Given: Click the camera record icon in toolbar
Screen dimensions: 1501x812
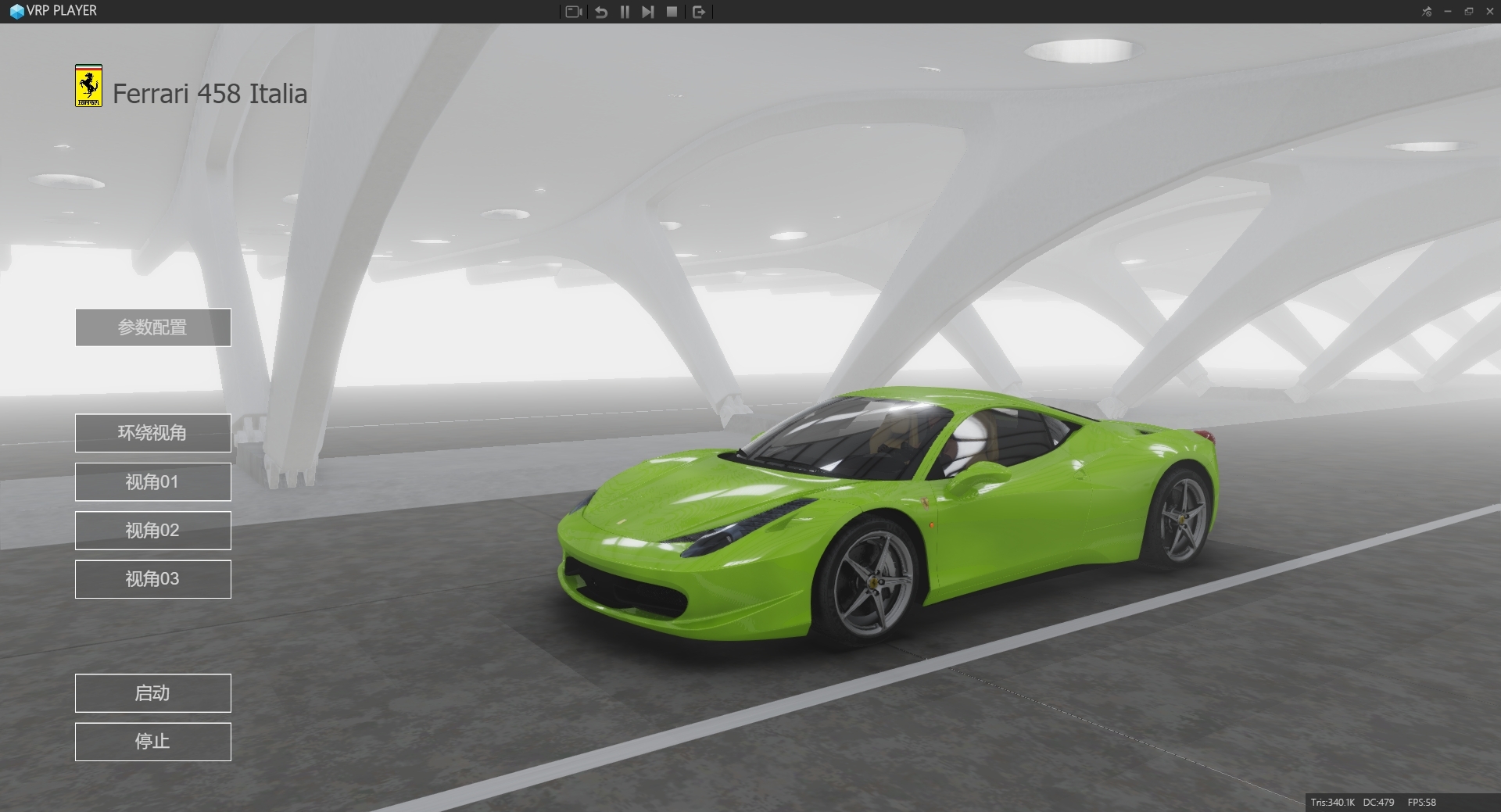Looking at the screenshot, I should [x=574, y=12].
